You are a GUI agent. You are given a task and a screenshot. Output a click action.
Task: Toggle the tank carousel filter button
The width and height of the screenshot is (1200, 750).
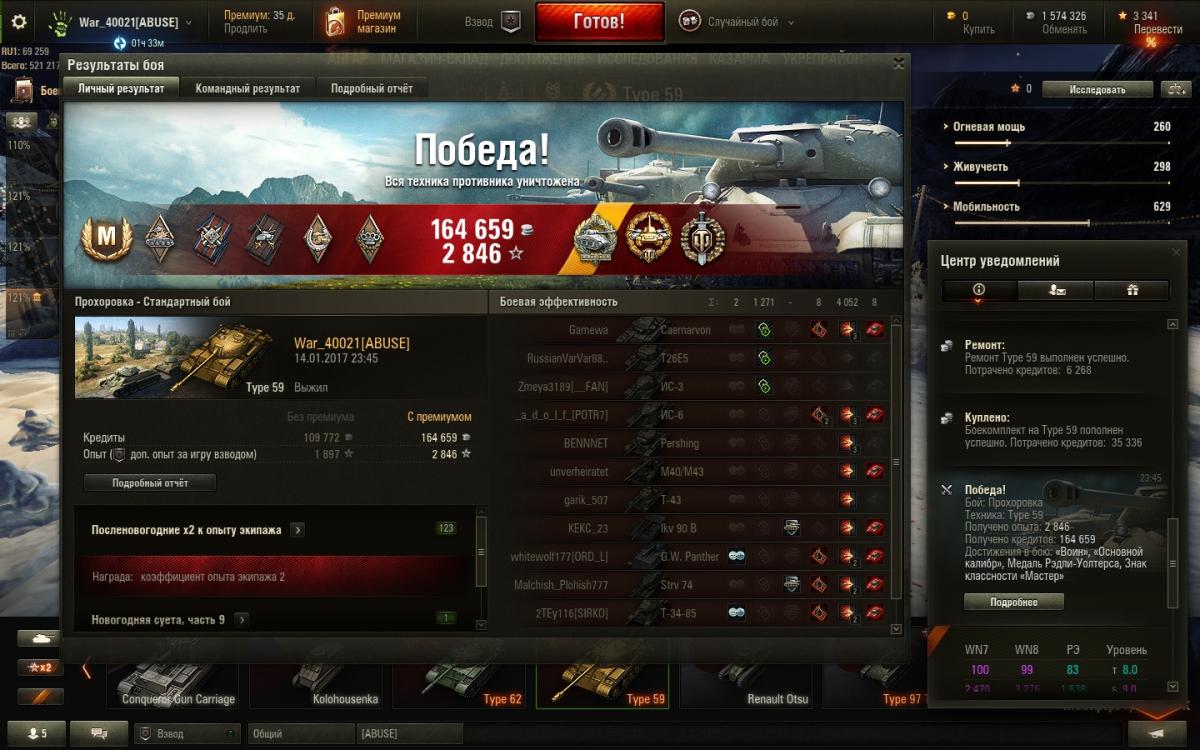coord(40,637)
